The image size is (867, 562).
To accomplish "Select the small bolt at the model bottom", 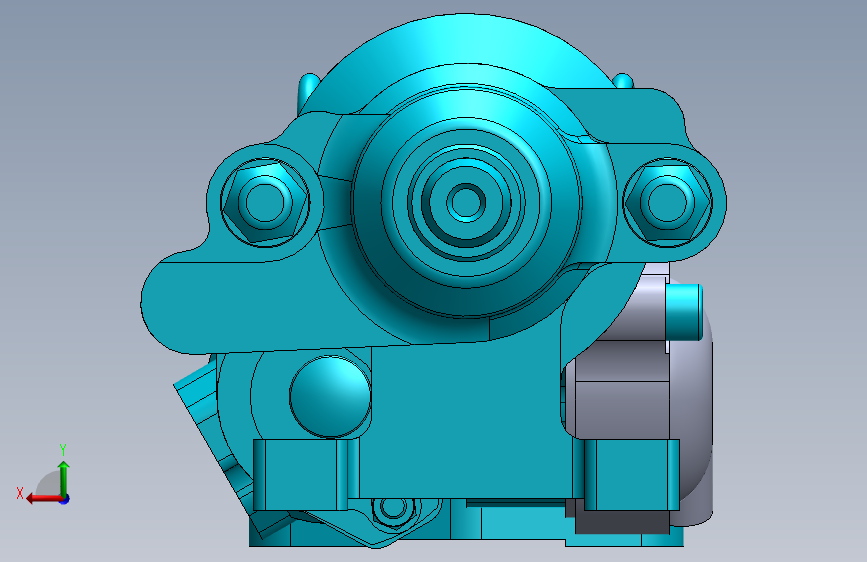I will (393, 509).
